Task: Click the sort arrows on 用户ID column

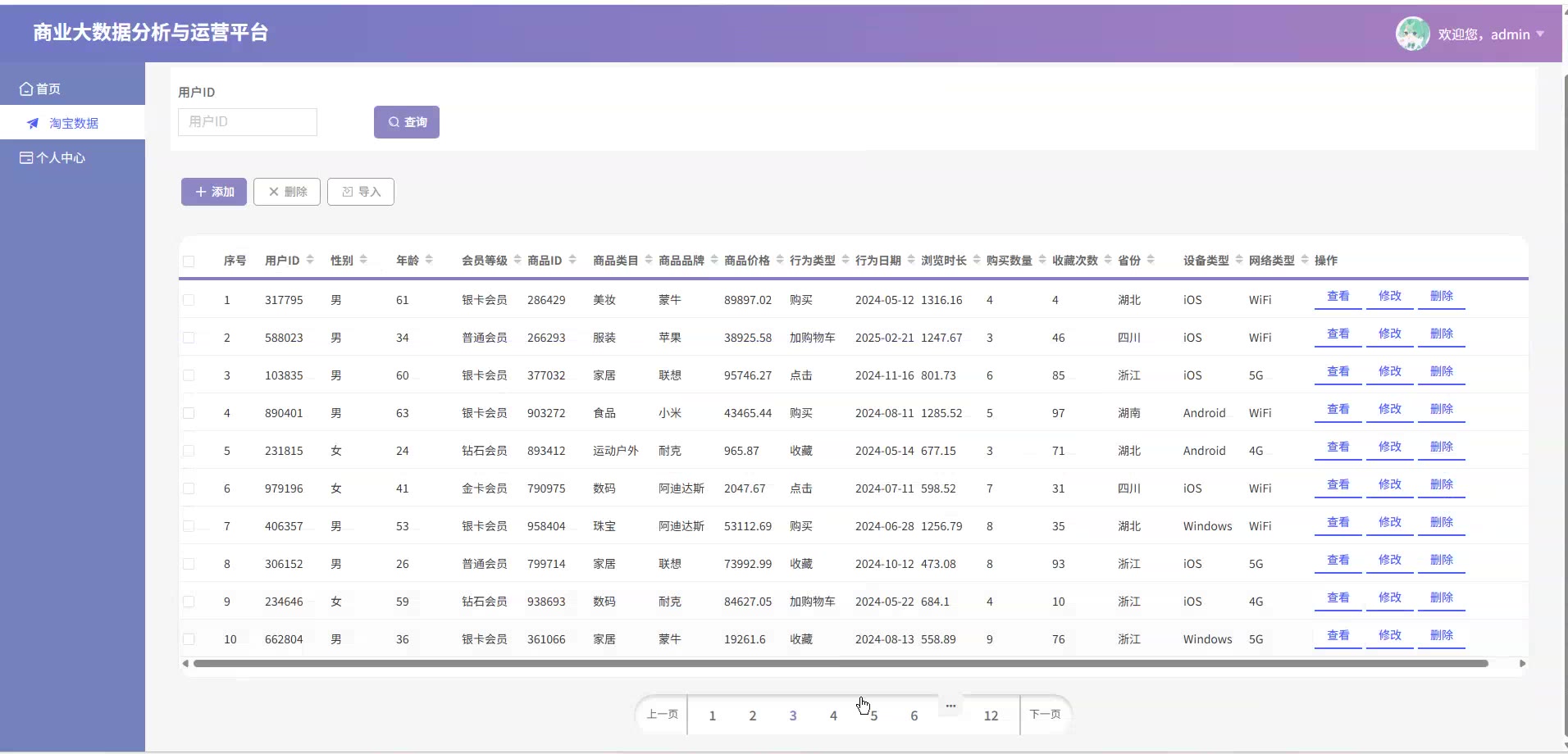Action: point(310,260)
